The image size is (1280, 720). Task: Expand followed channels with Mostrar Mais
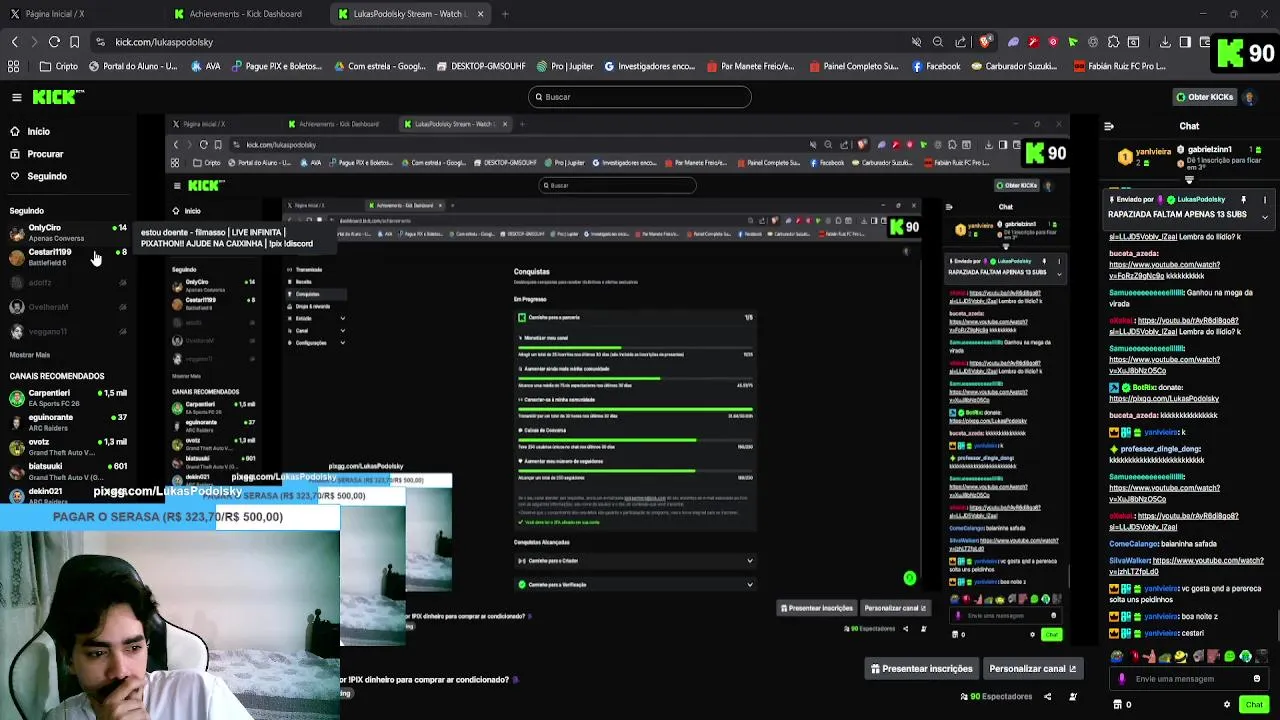coord(29,355)
